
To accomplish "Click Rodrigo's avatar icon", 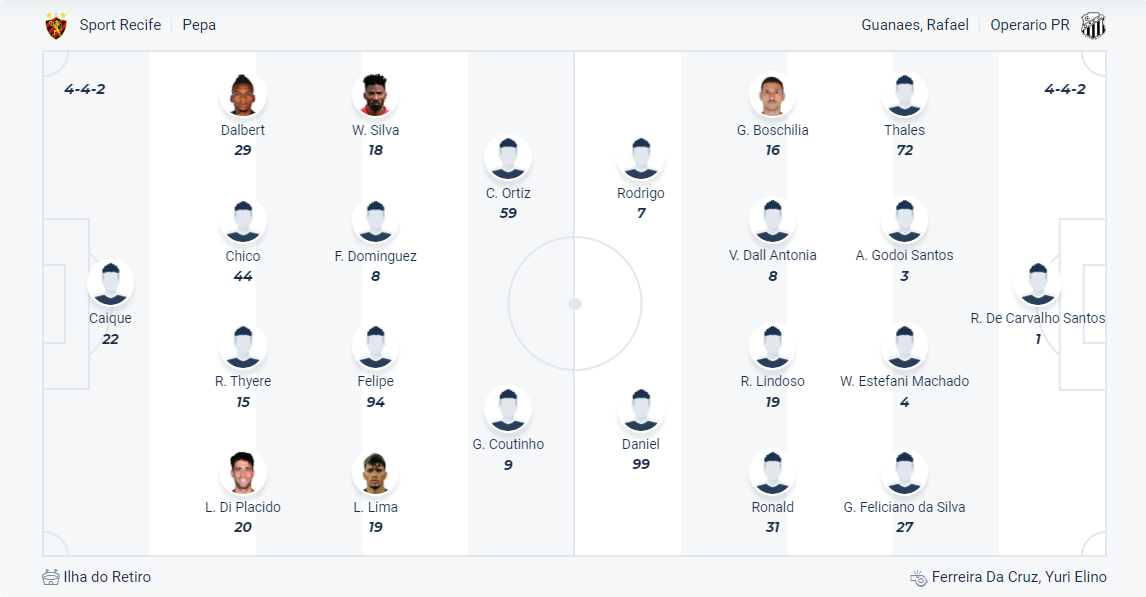I will point(641,159).
